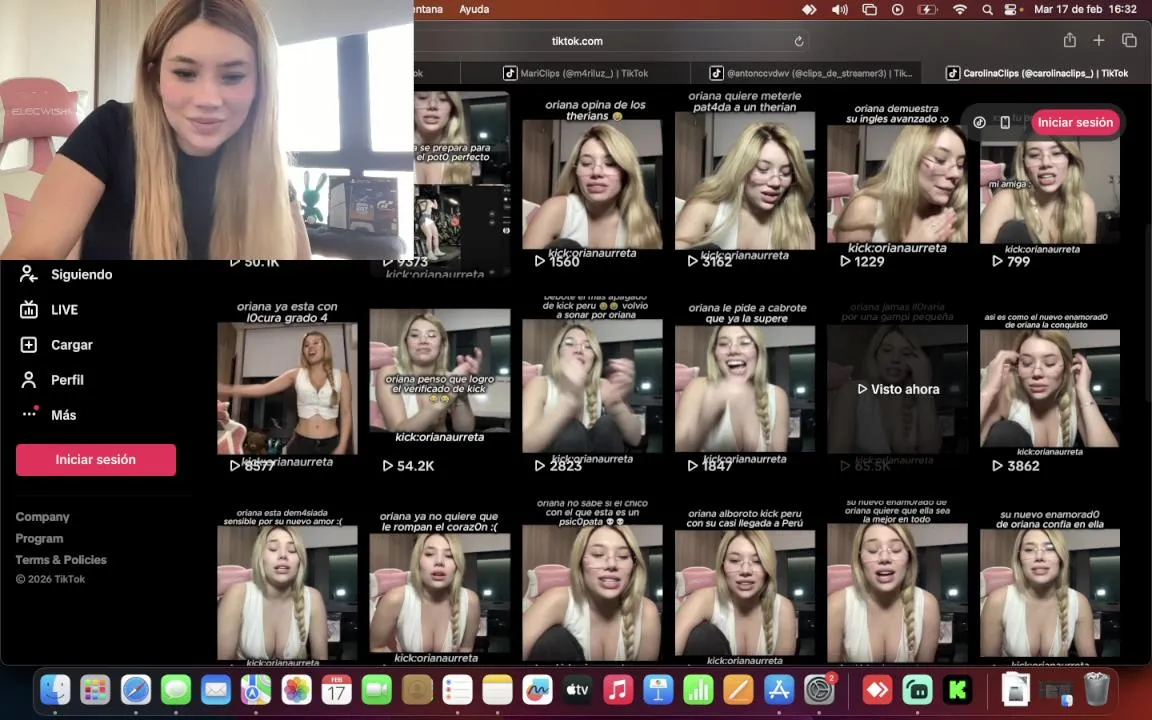Open Keynote from the Dock
Screen dimensions: 1152x720
click(x=658, y=691)
